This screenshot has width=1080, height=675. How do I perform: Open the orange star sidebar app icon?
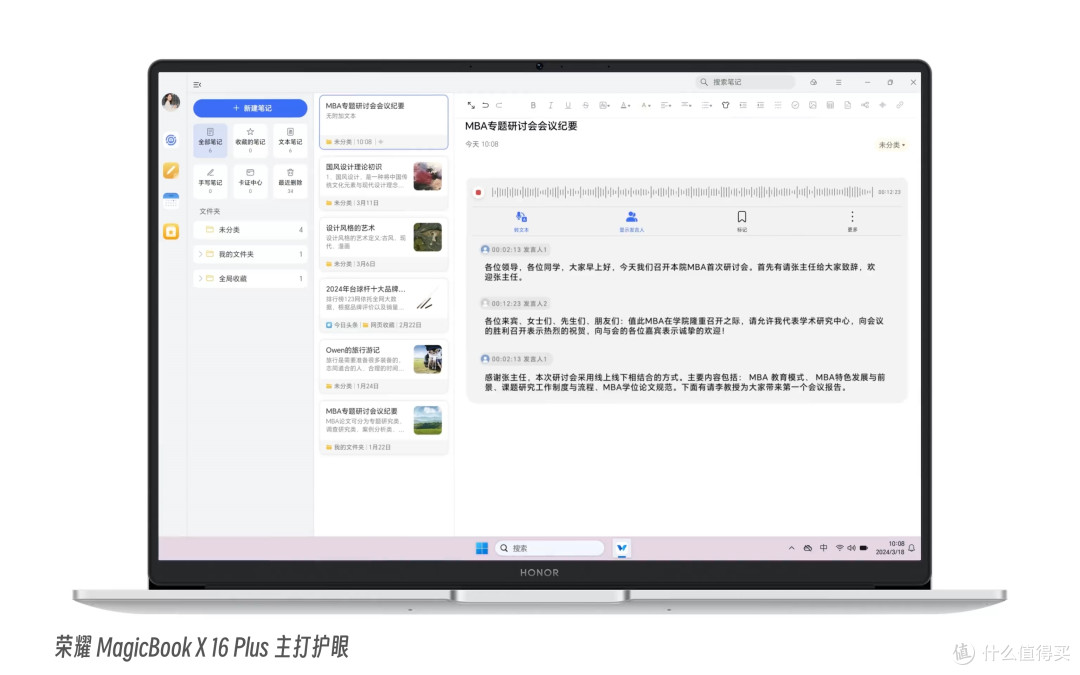[171, 231]
